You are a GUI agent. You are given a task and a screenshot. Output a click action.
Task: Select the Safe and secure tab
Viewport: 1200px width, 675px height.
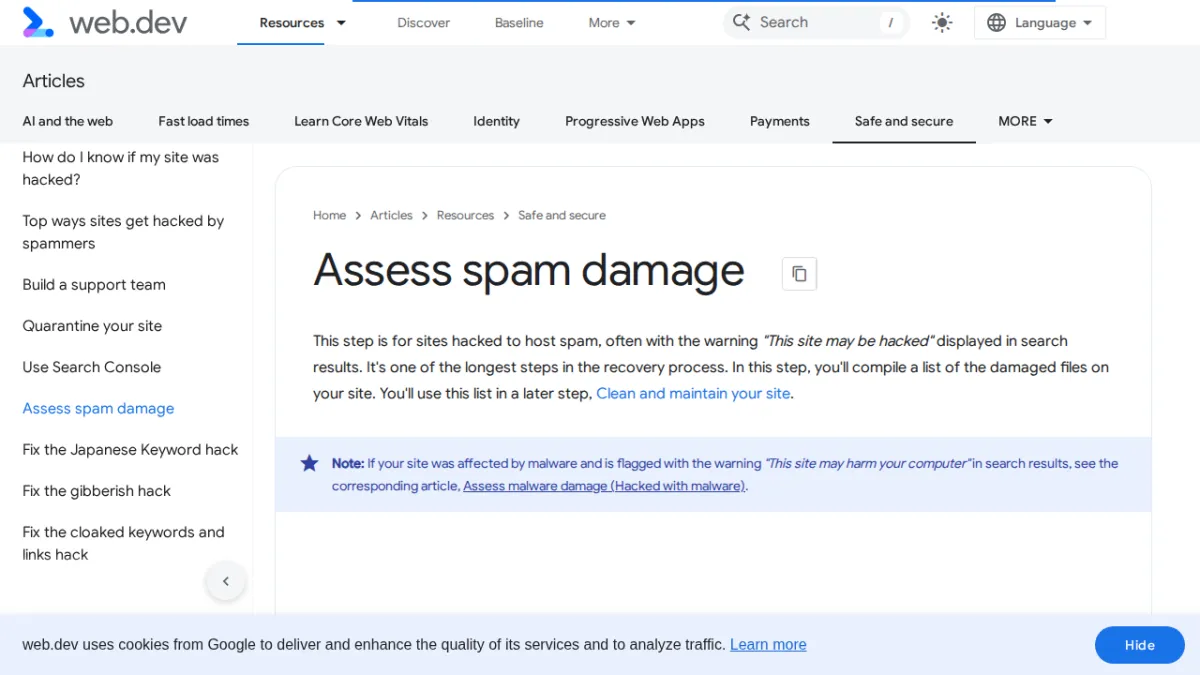coord(904,121)
